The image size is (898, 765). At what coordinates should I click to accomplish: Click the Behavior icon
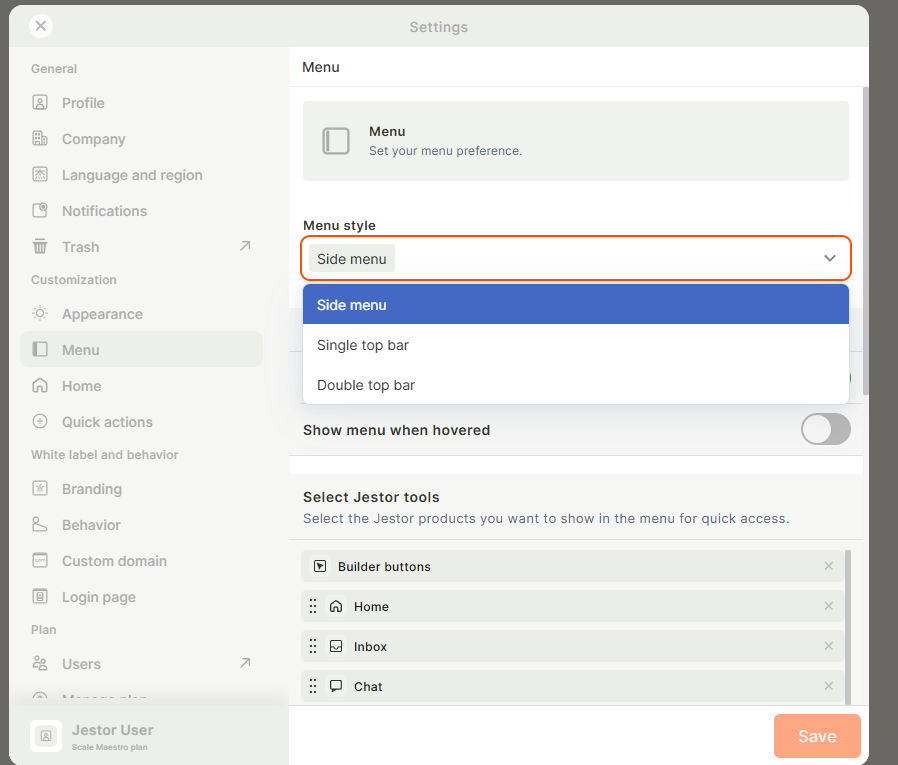tap(40, 525)
